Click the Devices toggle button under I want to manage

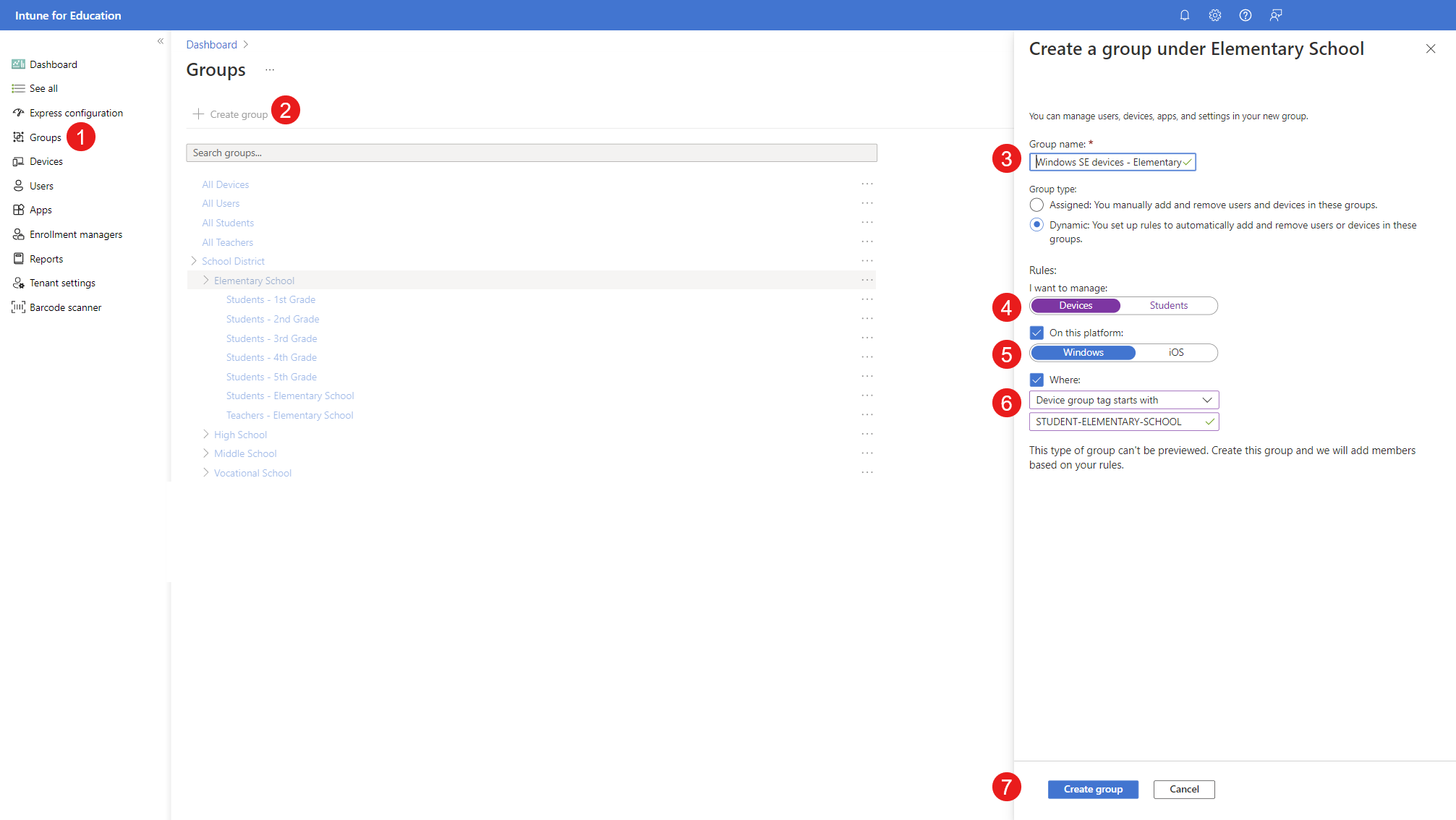[x=1075, y=305]
